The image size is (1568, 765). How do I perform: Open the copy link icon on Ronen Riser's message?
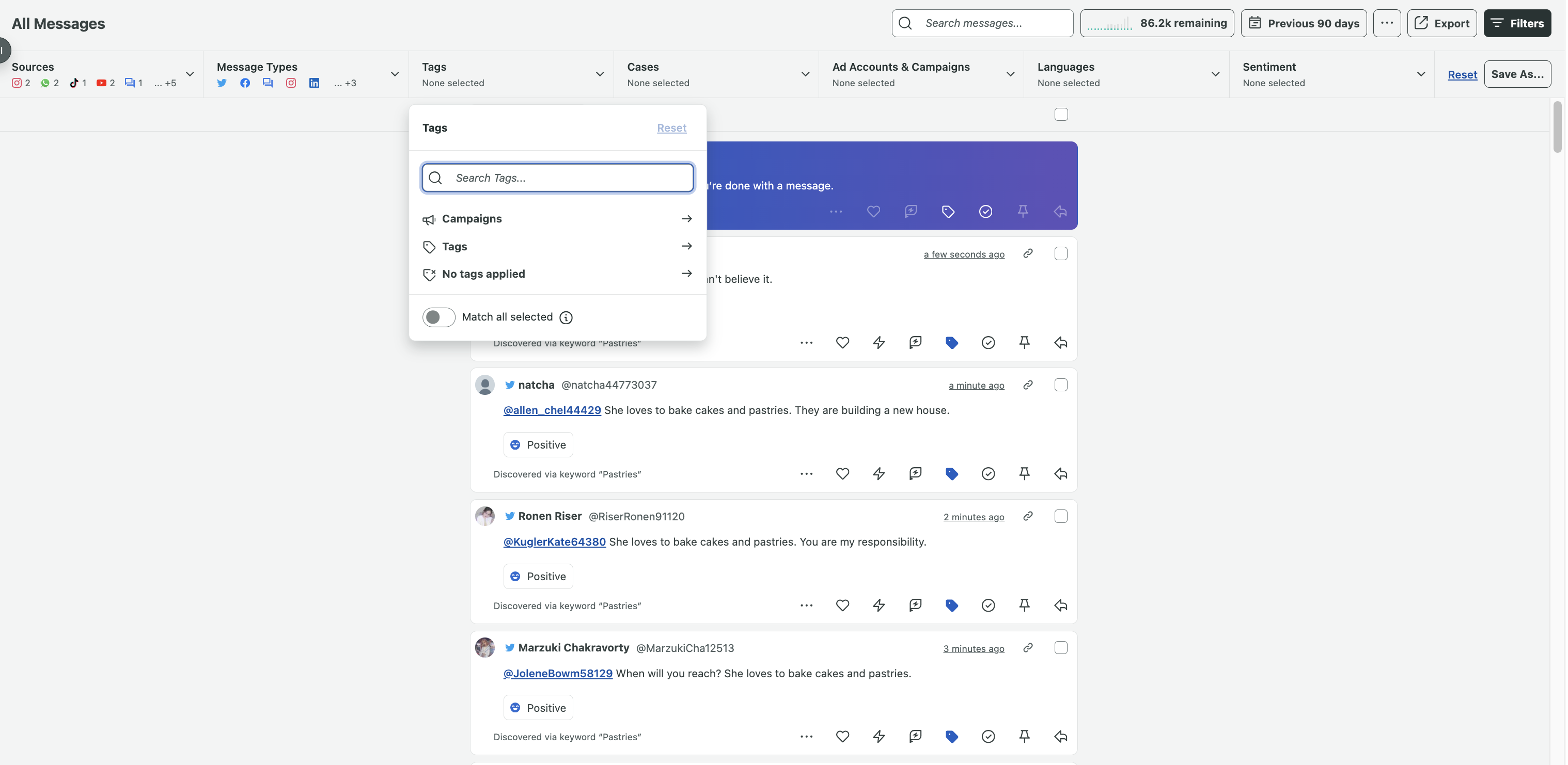1028,516
